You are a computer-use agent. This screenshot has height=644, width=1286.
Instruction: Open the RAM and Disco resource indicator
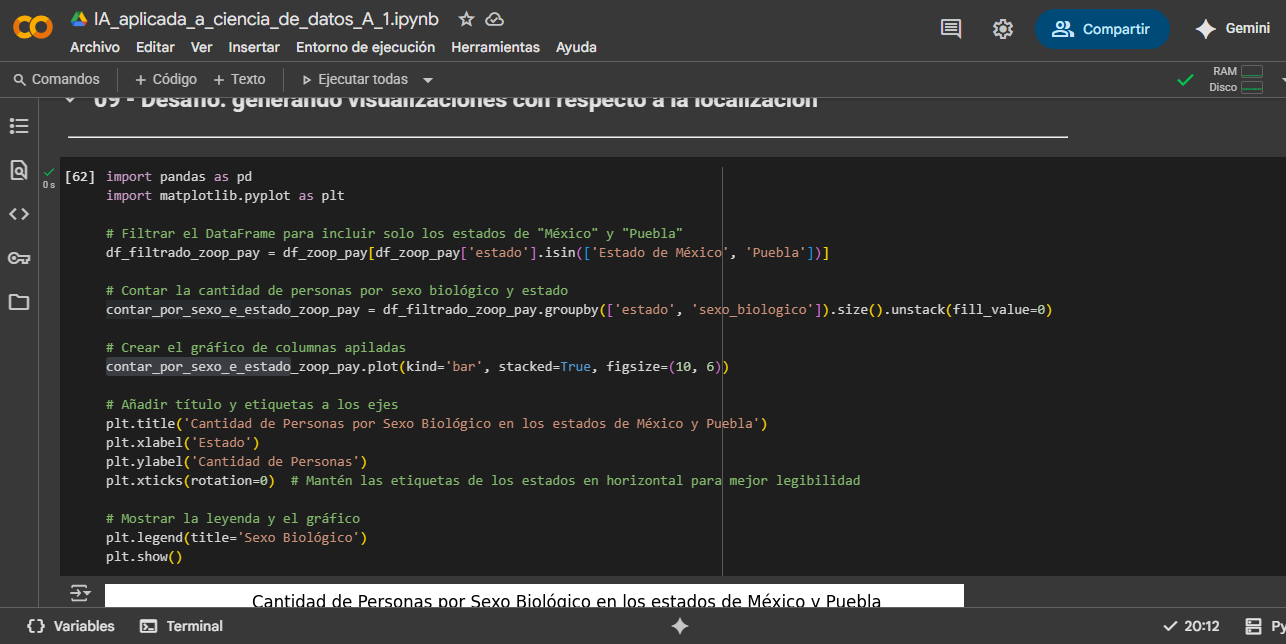pyautogui.click(x=1237, y=79)
